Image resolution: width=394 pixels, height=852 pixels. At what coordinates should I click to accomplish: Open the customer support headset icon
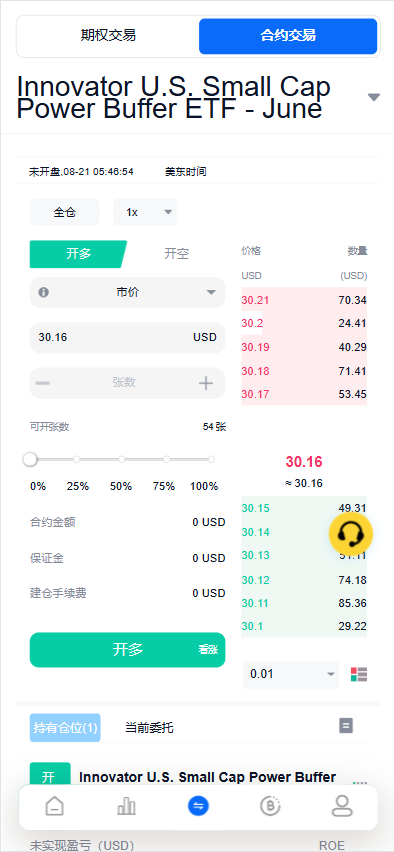click(x=351, y=534)
